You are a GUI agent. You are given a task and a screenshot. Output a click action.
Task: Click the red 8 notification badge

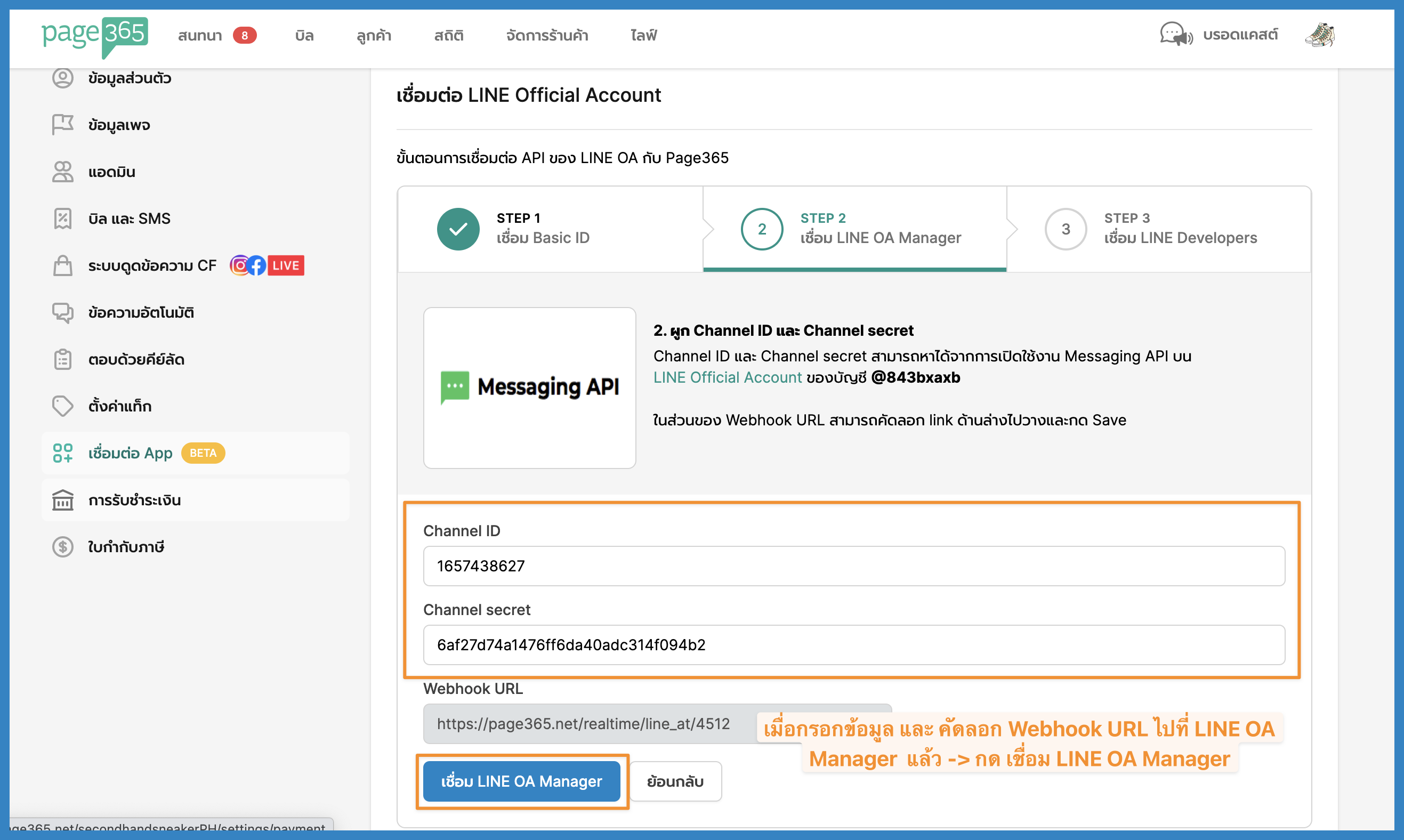(x=245, y=35)
